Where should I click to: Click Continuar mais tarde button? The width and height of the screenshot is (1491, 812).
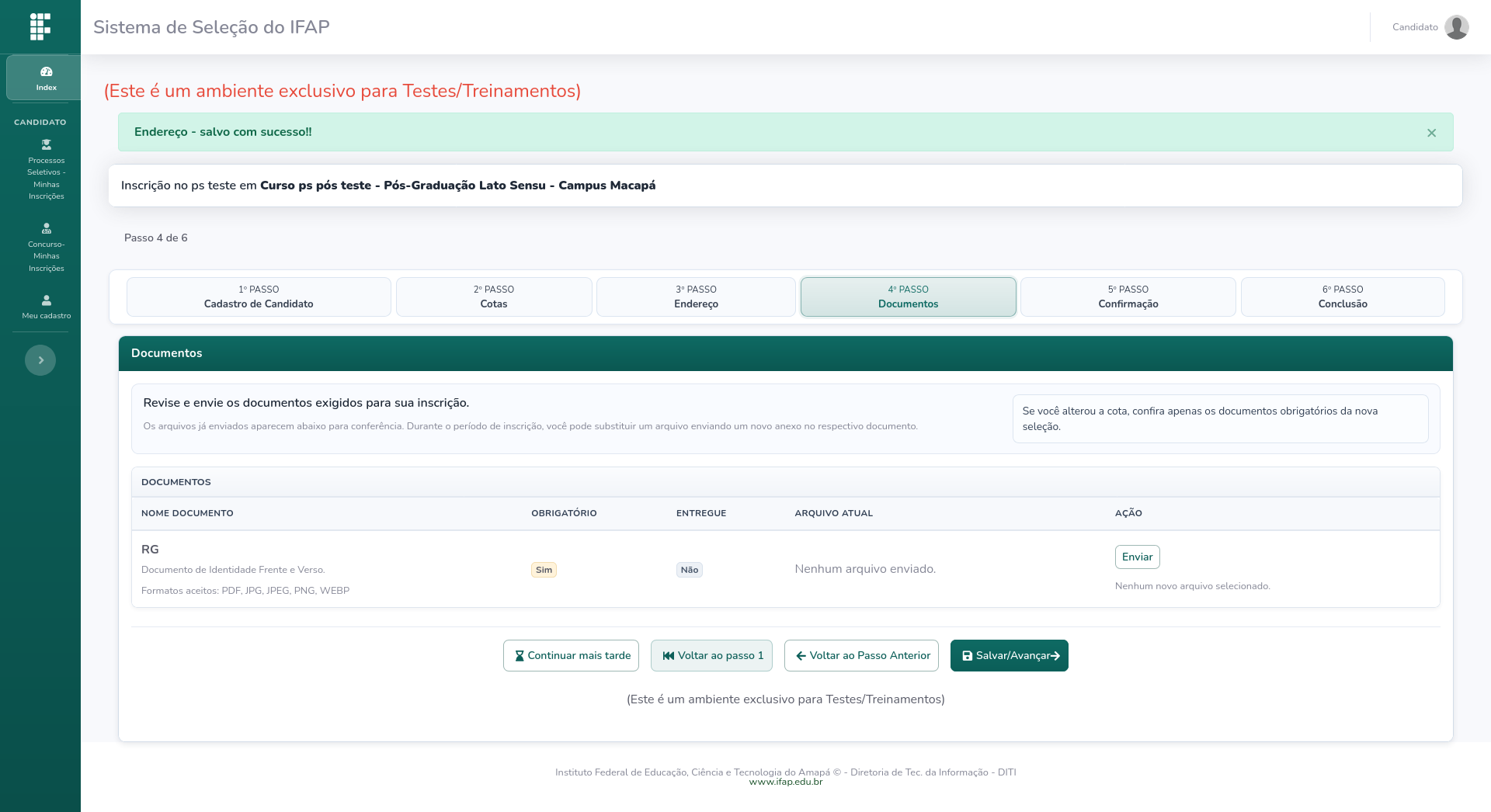pos(571,655)
